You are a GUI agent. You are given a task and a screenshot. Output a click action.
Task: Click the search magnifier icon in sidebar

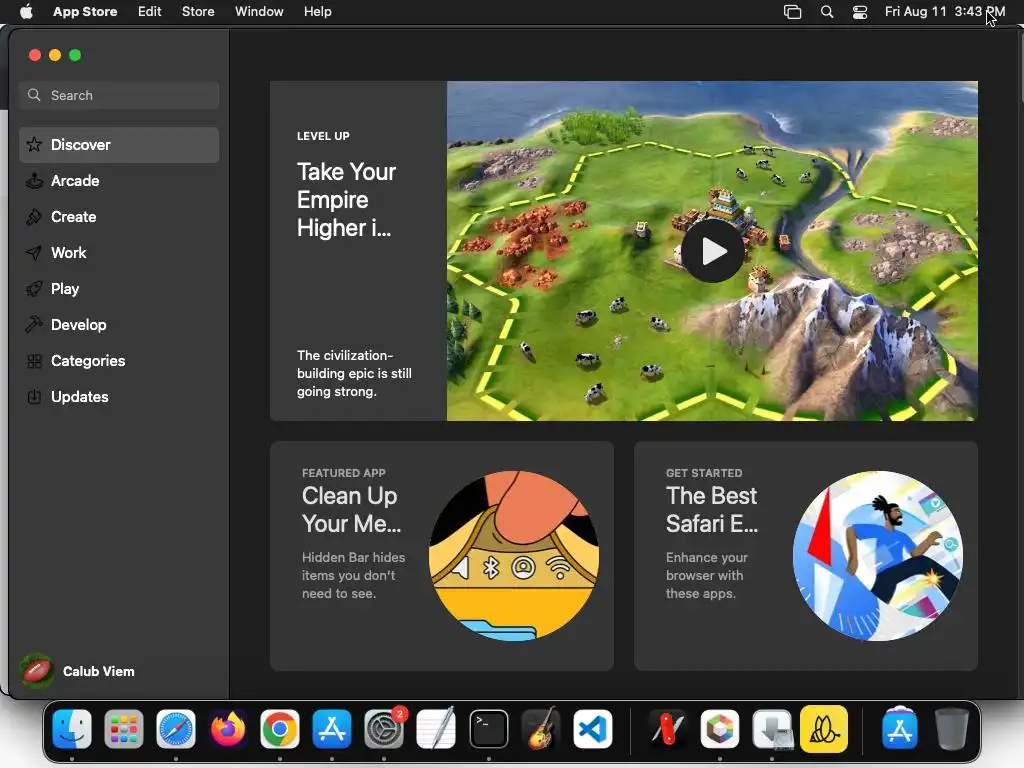(34, 95)
